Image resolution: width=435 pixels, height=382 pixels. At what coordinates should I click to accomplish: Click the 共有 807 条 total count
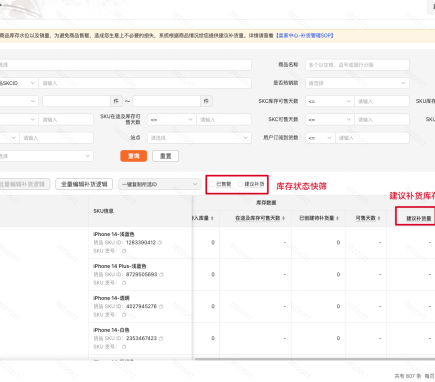408,376
